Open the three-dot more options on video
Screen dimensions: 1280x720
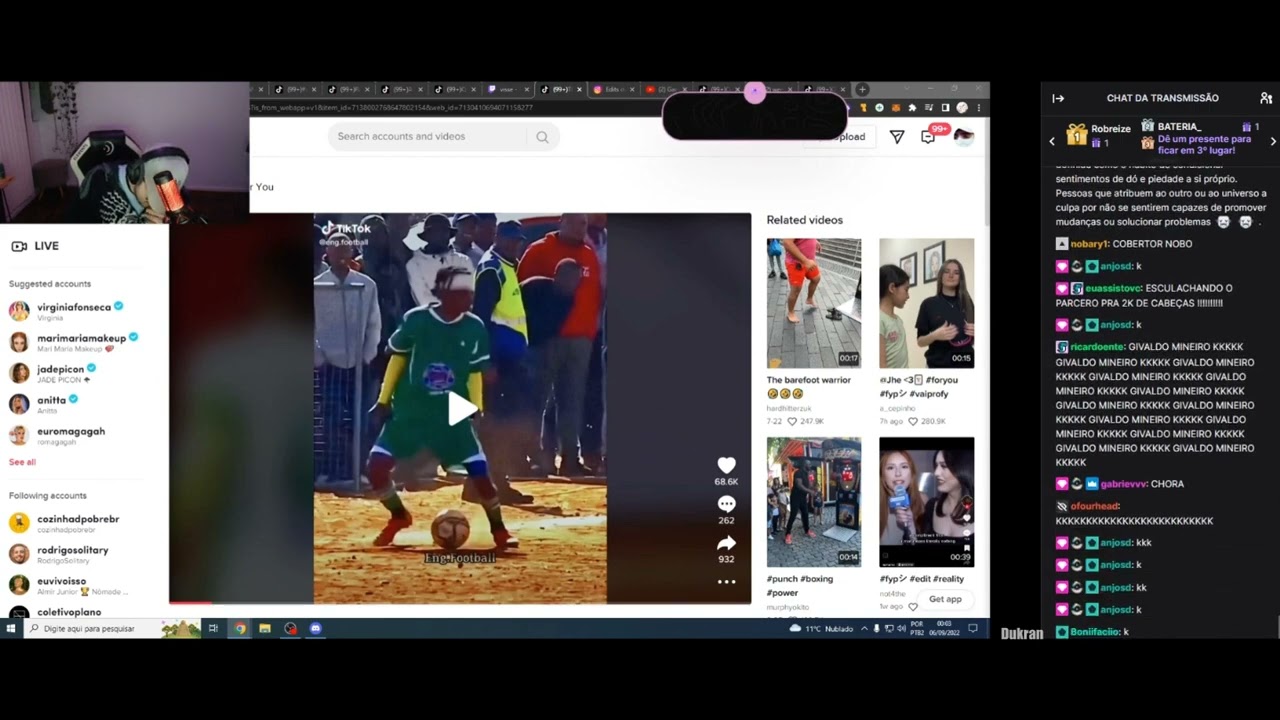[727, 581]
